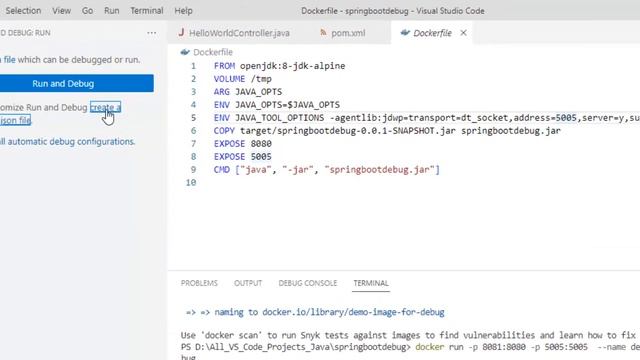Click the 'create a' launch.json link

click(105, 107)
